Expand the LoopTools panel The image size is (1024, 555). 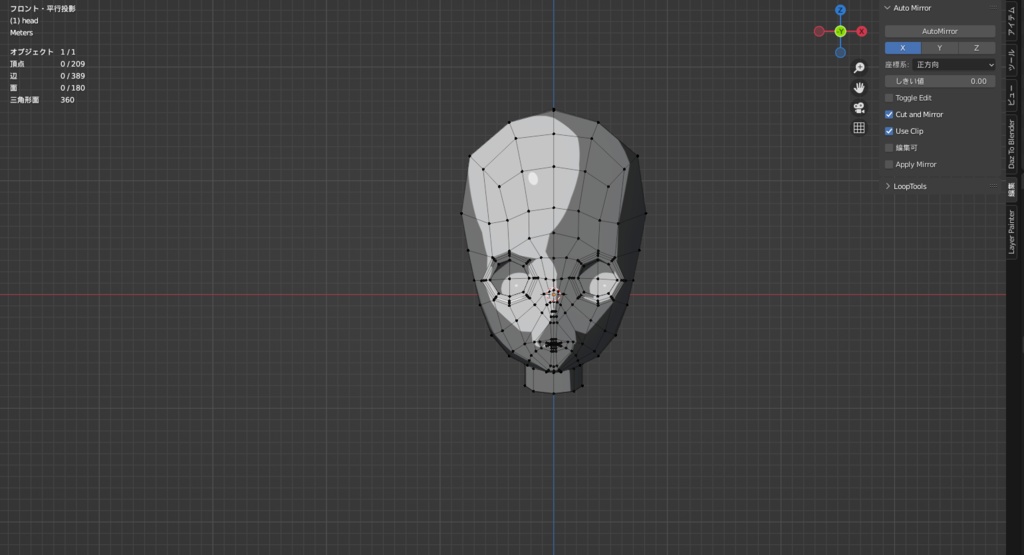click(888, 186)
